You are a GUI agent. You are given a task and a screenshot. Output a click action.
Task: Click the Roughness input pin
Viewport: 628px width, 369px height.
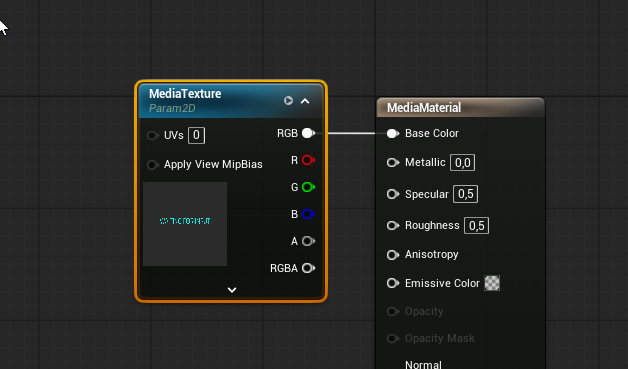coord(393,226)
